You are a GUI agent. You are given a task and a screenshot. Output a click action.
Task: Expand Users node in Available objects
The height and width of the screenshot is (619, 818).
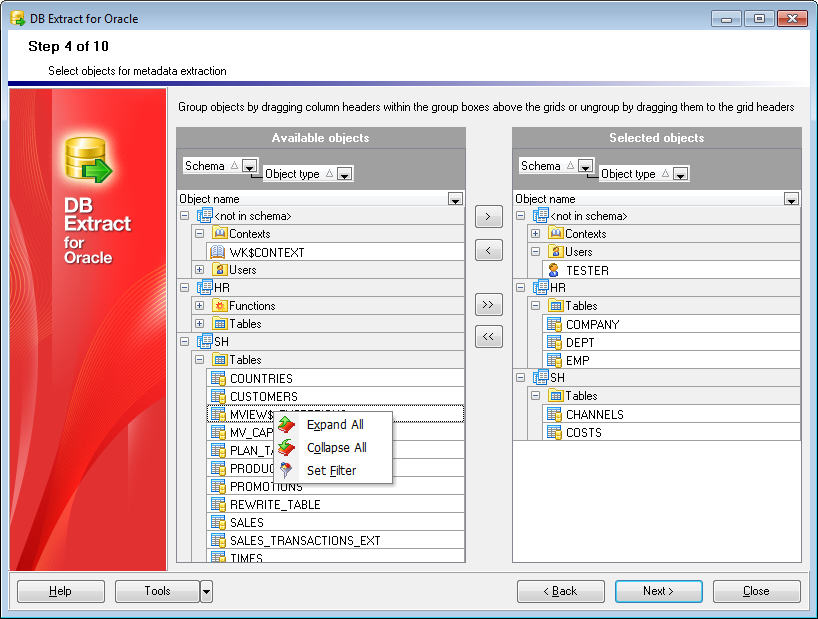tap(199, 270)
